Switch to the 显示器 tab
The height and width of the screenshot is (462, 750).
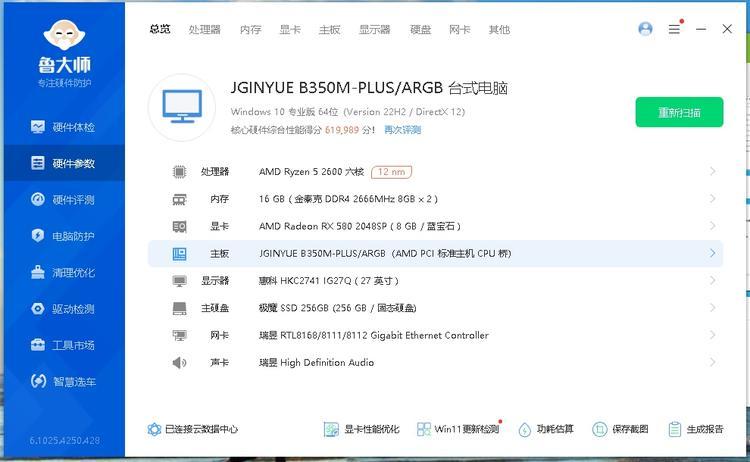click(x=374, y=30)
